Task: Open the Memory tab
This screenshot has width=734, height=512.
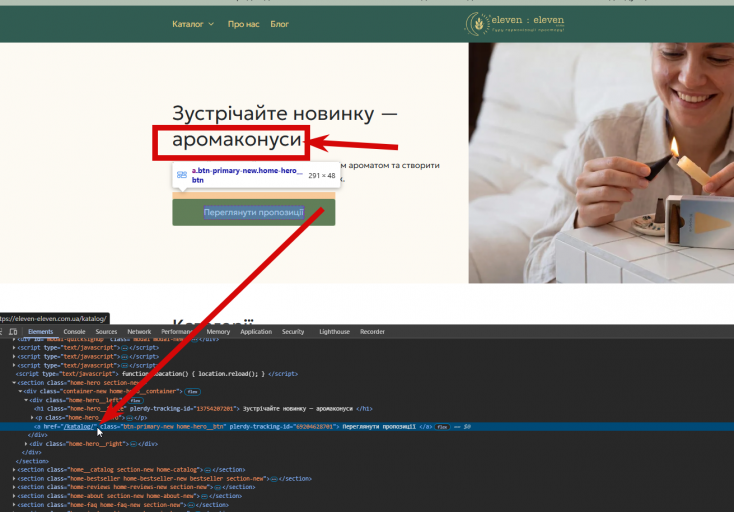Action: (218, 331)
